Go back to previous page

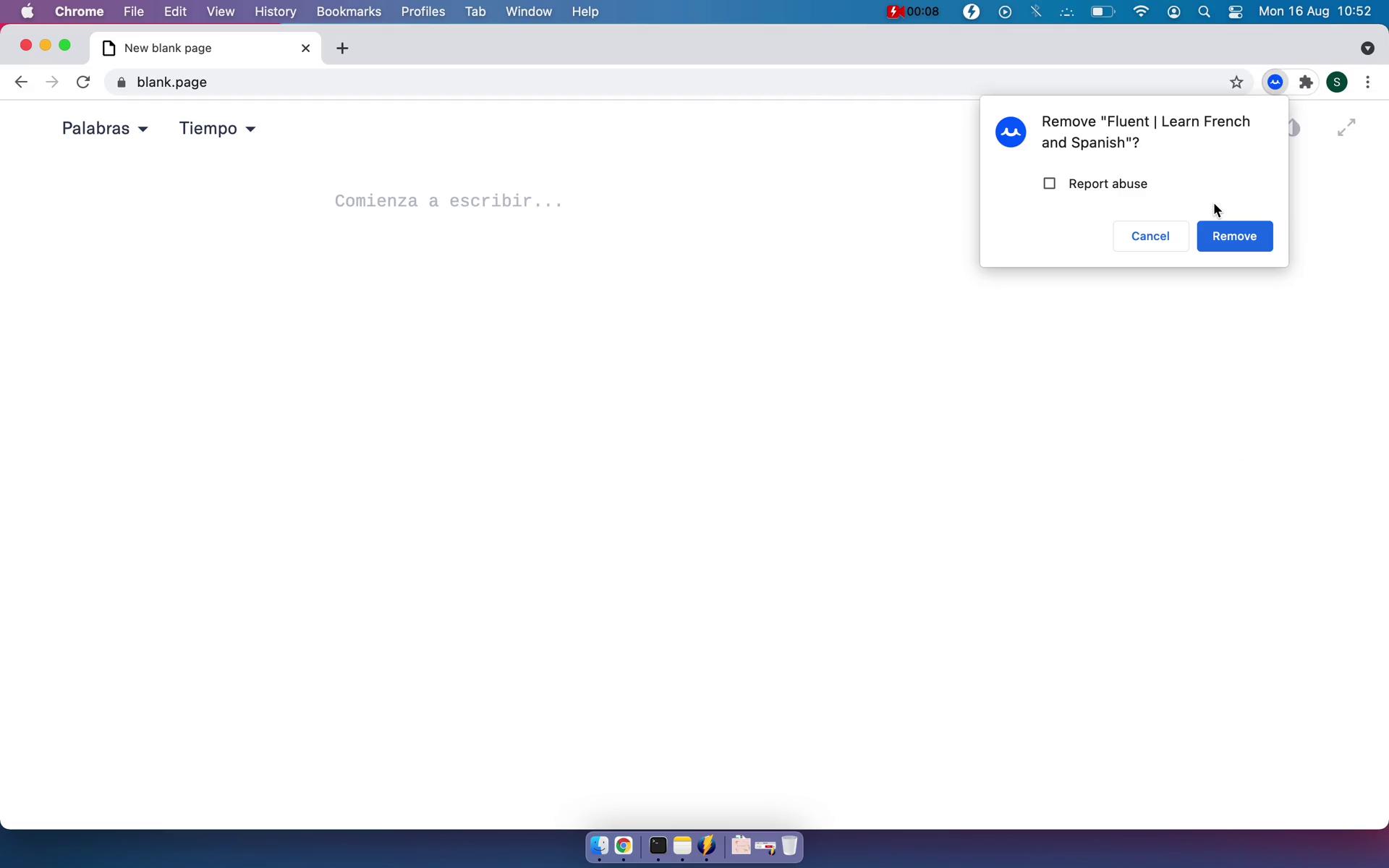pyautogui.click(x=21, y=82)
